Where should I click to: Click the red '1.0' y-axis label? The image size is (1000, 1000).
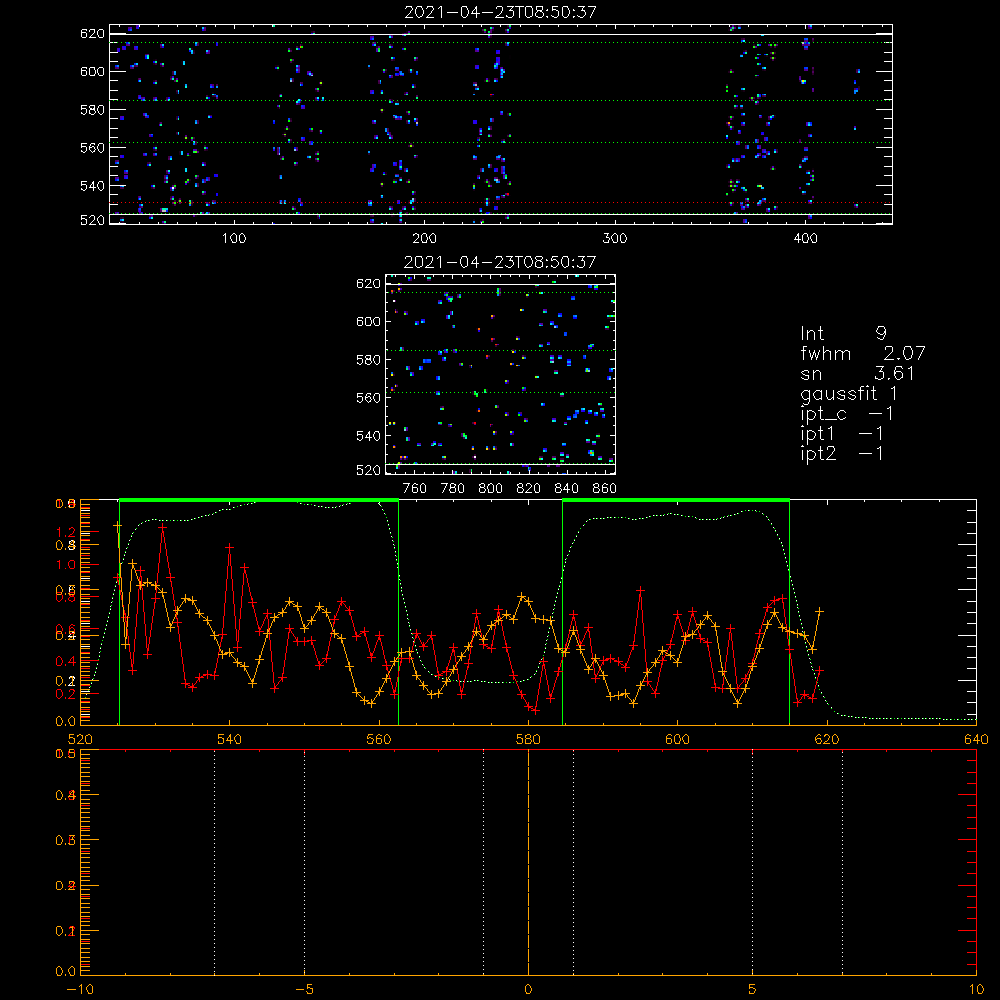(x=66, y=565)
